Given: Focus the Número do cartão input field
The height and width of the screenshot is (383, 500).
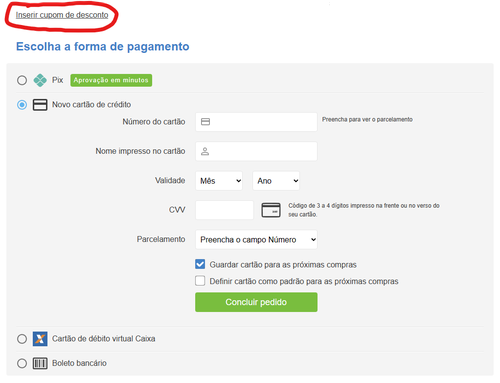Looking at the screenshot, I should pyautogui.click(x=256, y=122).
